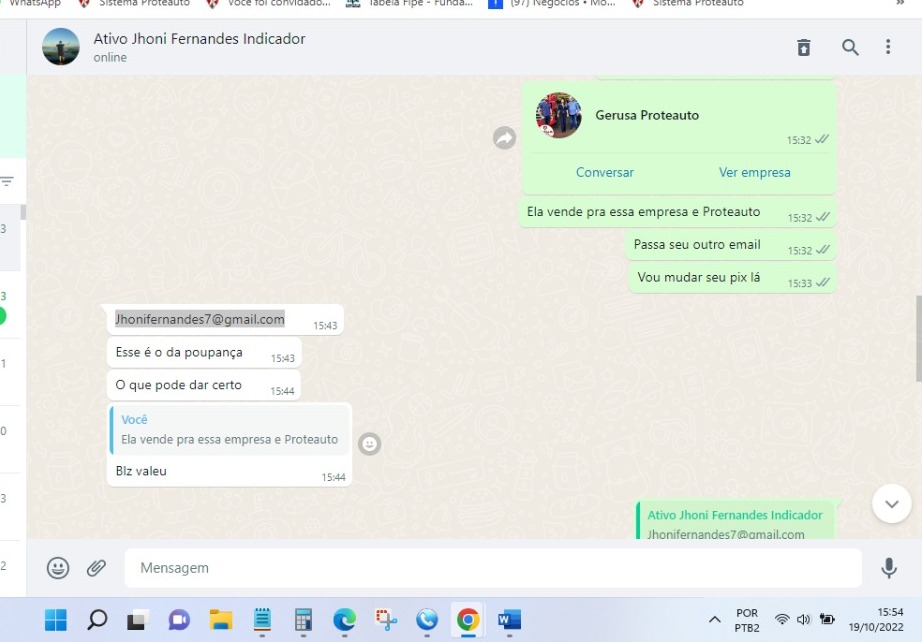Type in the Mensagem input field
Image resolution: width=922 pixels, height=642 pixels.
pyautogui.click(x=490, y=568)
